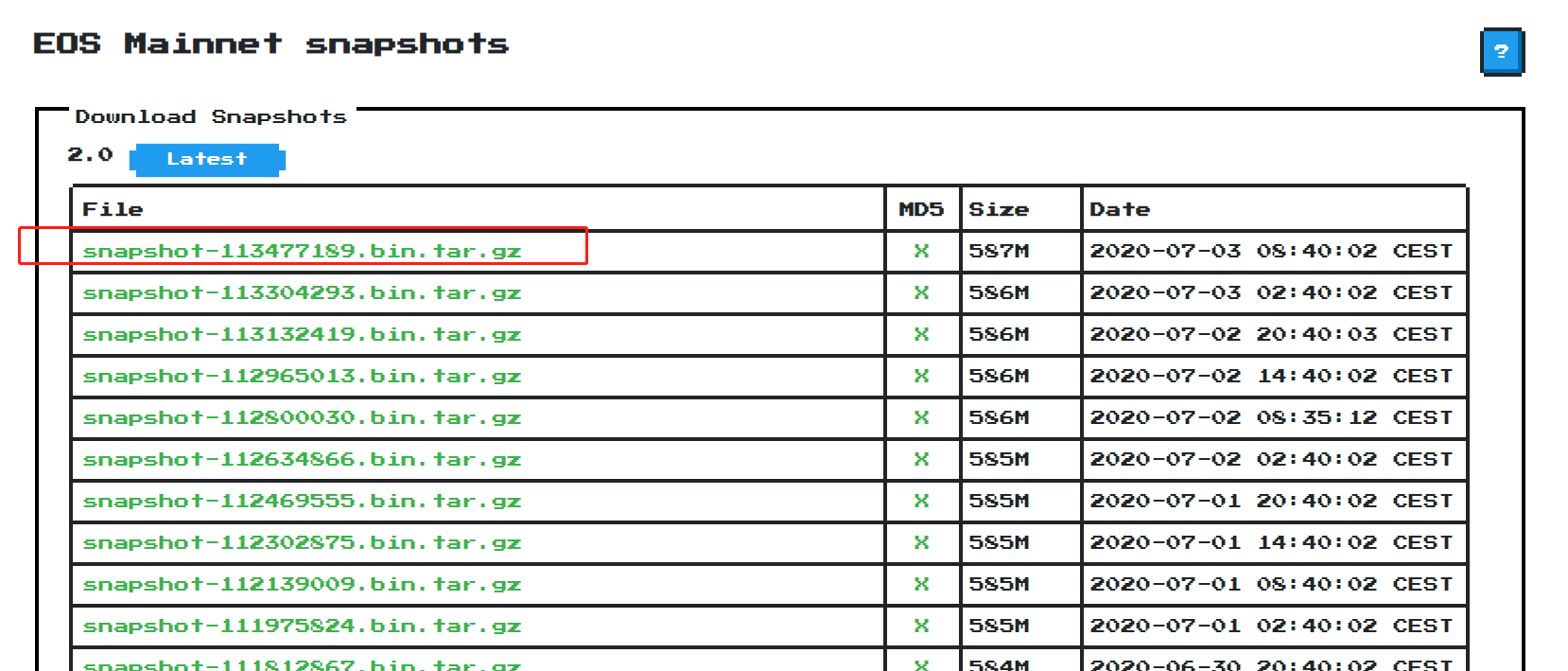
Task: Click the EOS Mainnet snapshots heading
Action: pyautogui.click(x=270, y=44)
